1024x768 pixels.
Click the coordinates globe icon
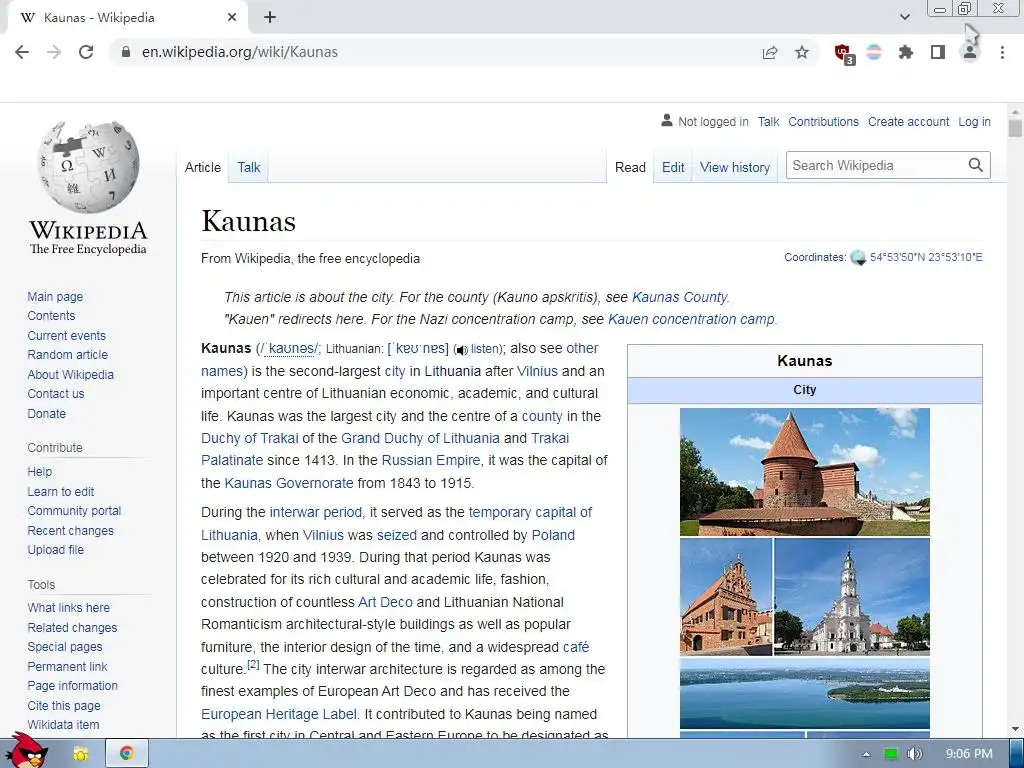(x=858, y=257)
